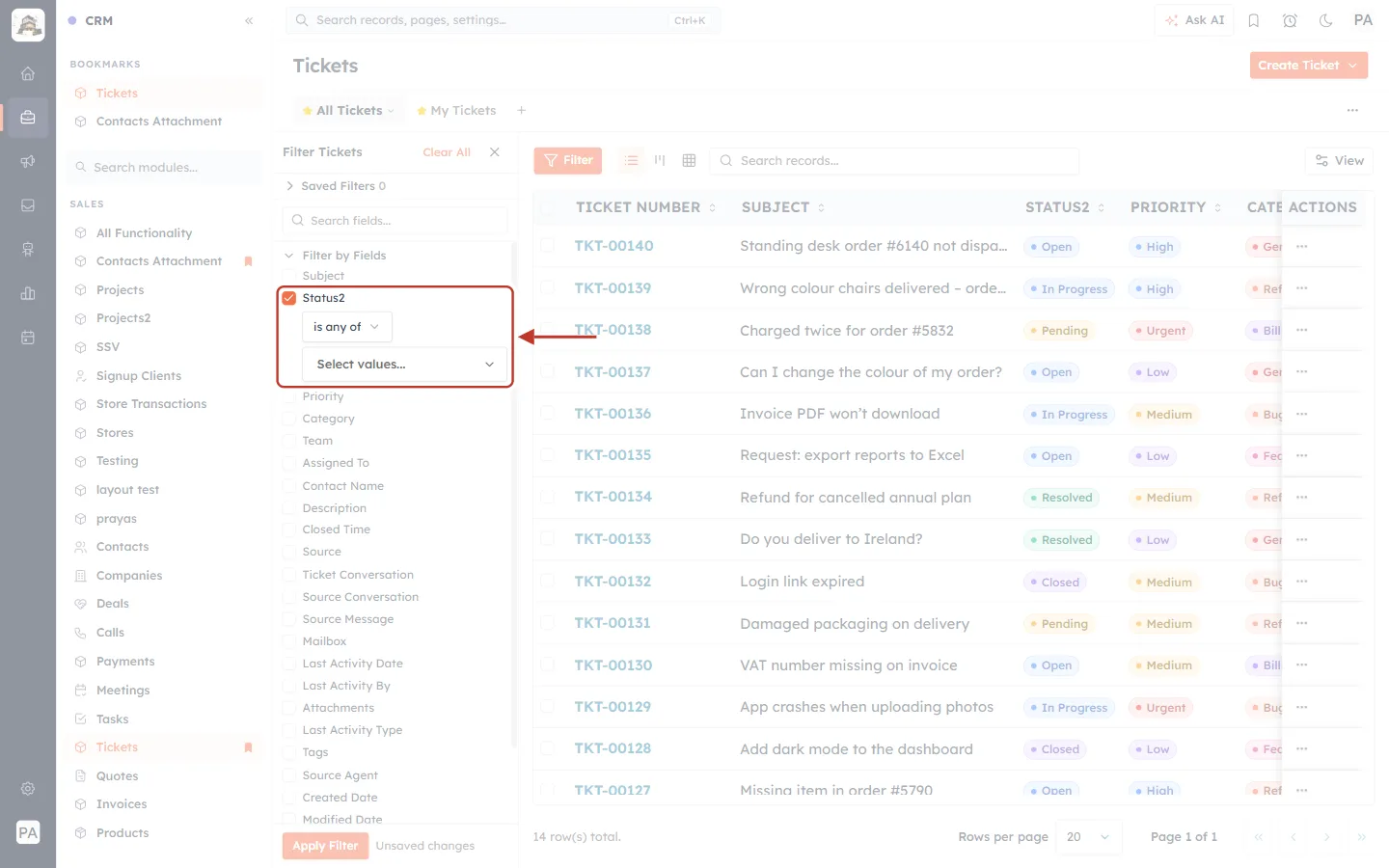Collapse the CRM sidebar with double-chevron icon
The height and width of the screenshot is (868, 1389).
coord(249,20)
